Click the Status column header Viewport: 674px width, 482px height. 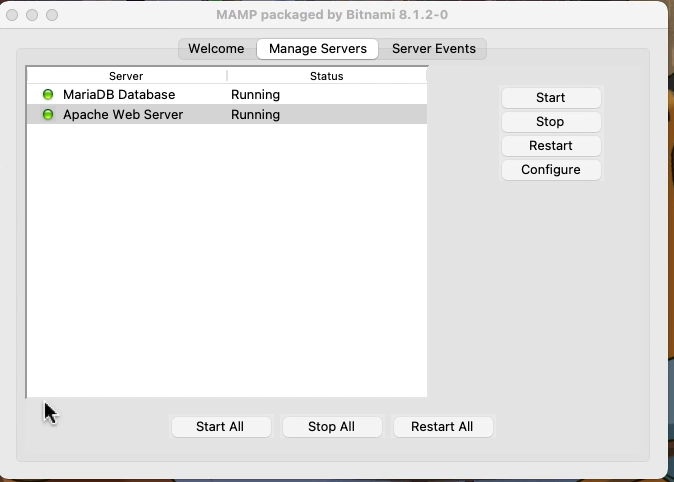(327, 76)
